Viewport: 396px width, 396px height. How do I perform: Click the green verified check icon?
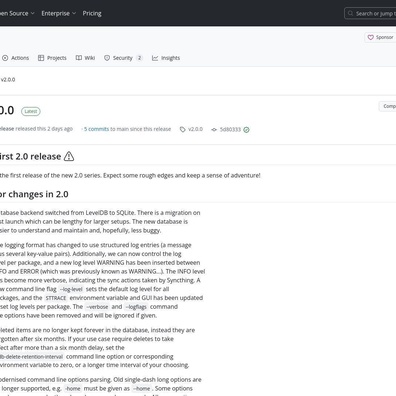[246, 130]
